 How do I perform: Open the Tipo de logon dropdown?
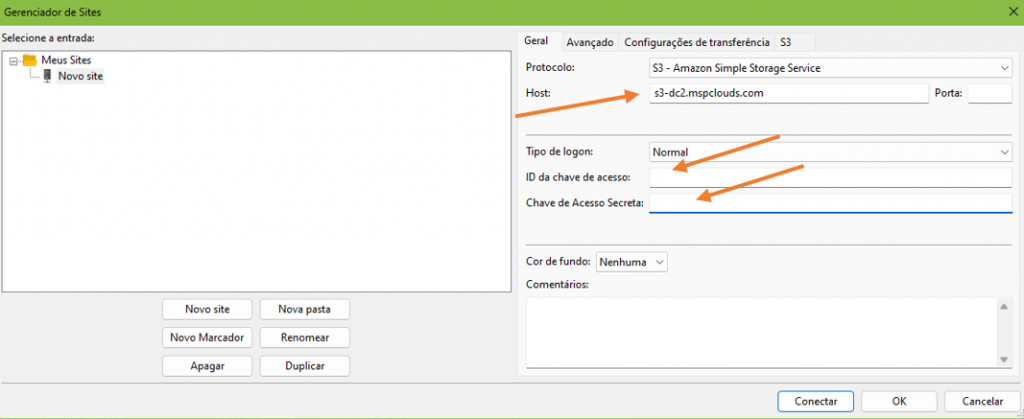pyautogui.click(x=830, y=152)
